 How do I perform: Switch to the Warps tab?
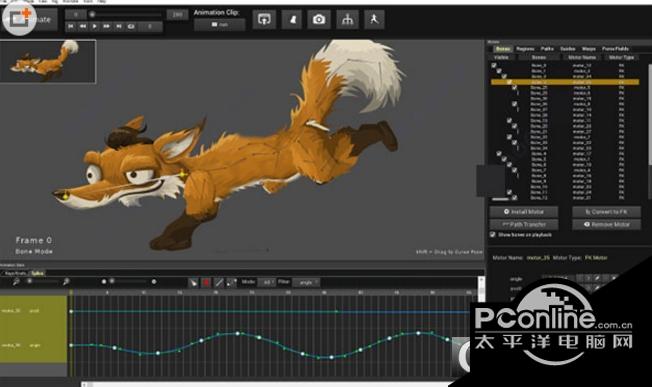coord(589,49)
